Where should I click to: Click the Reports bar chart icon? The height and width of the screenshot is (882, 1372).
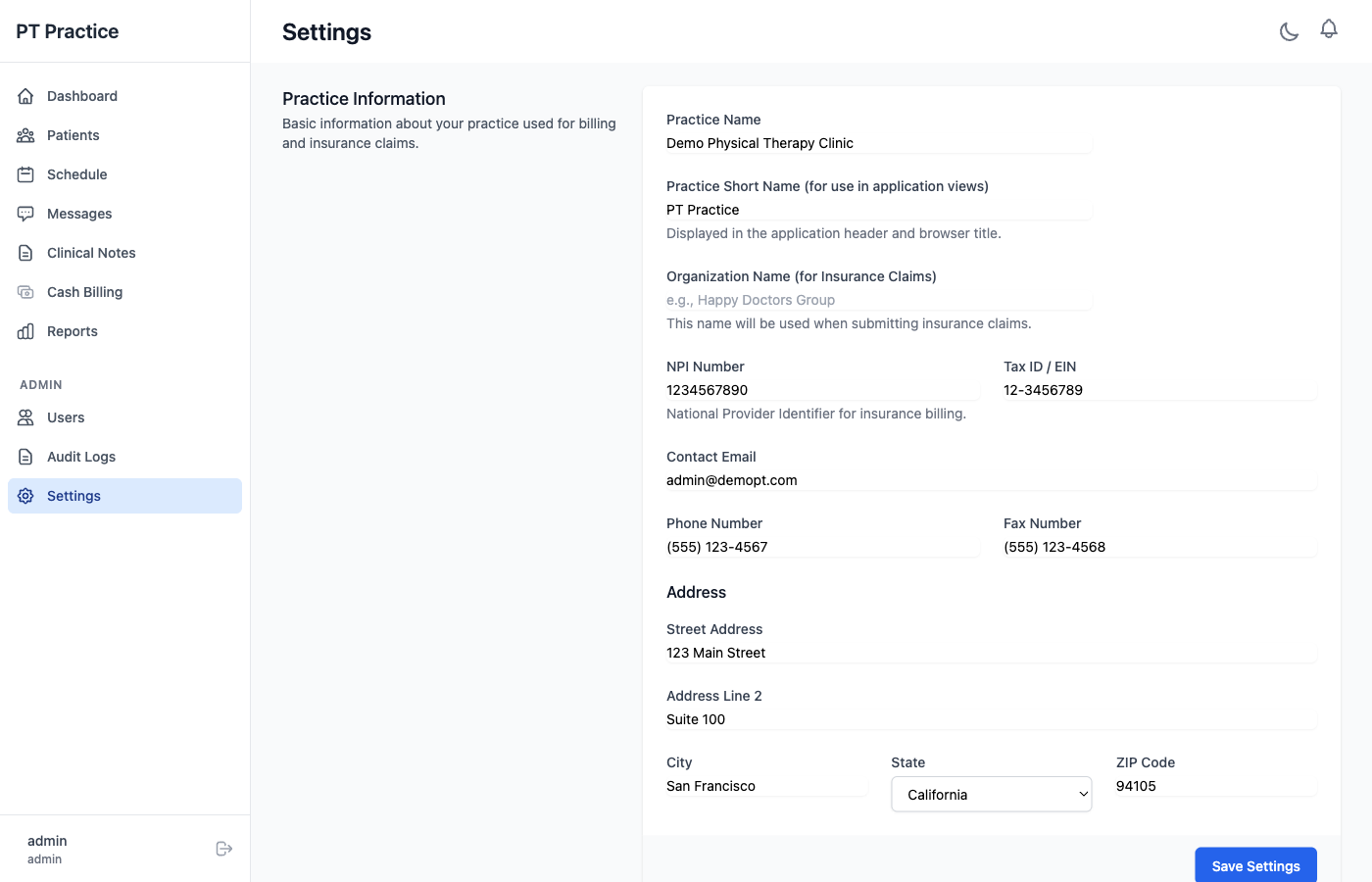(x=25, y=331)
